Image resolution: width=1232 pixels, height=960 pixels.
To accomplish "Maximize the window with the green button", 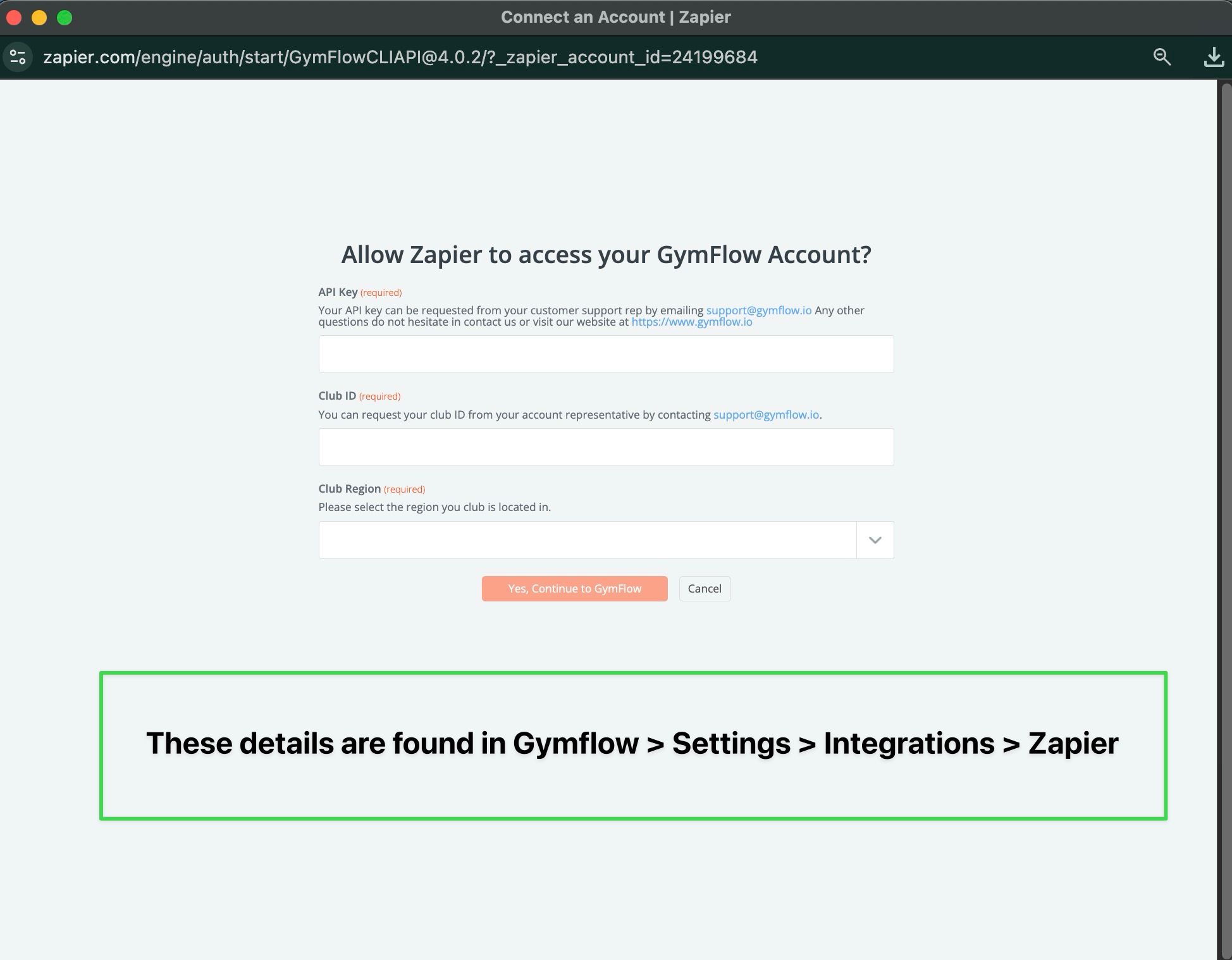I will coord(65,18).
